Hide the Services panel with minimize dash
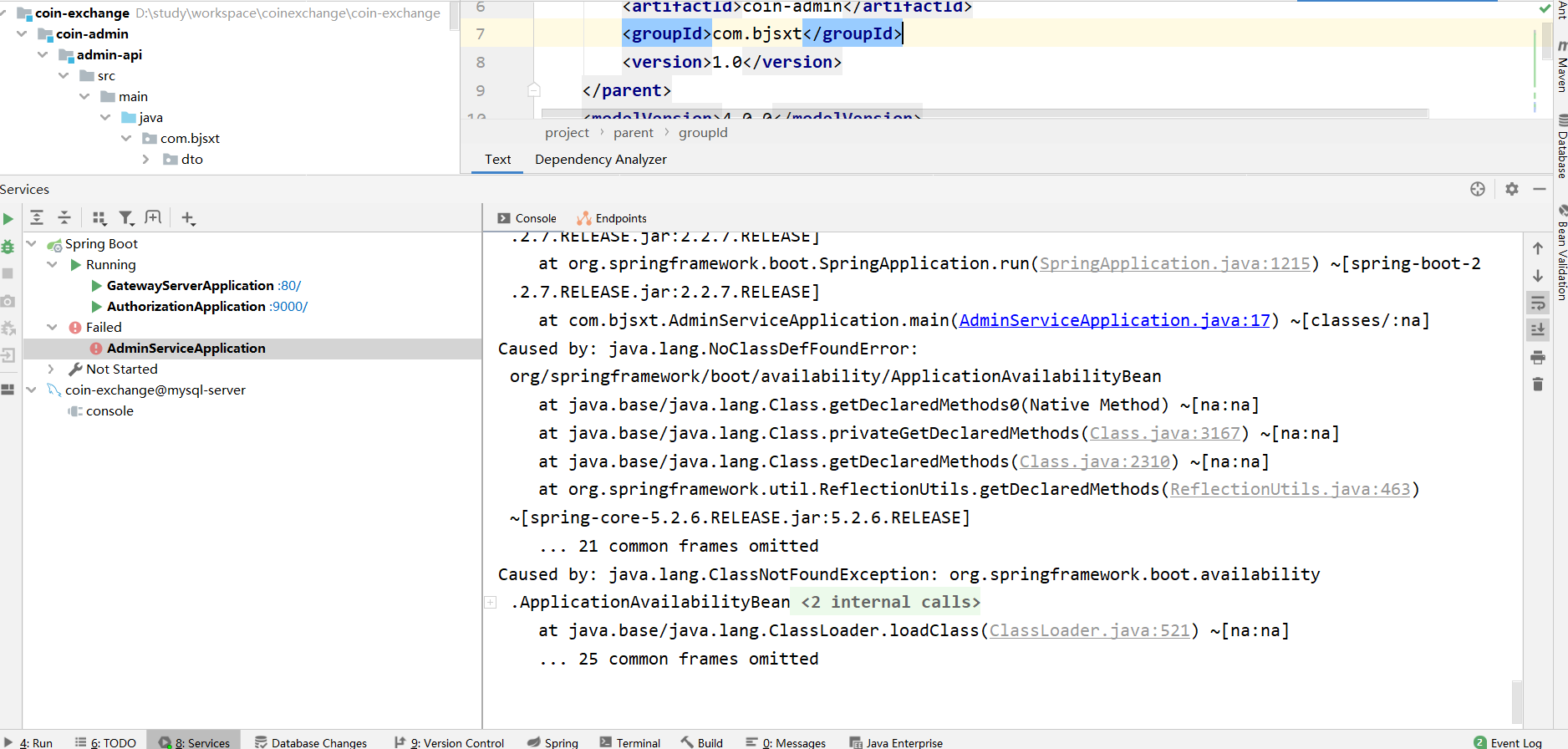Viewport: 1568px width, 749px height. (1540, 189)
